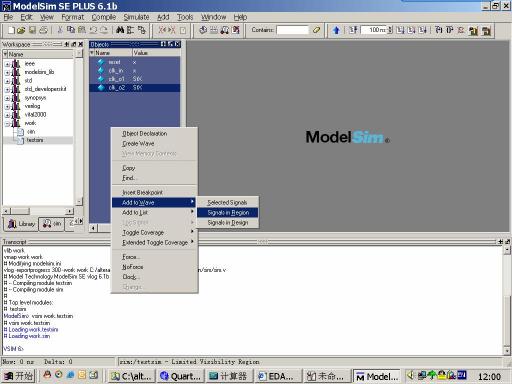This screenshot has width=512, height=384.
Task: Click the New file toolbar icon
Action: pos(11,30)
